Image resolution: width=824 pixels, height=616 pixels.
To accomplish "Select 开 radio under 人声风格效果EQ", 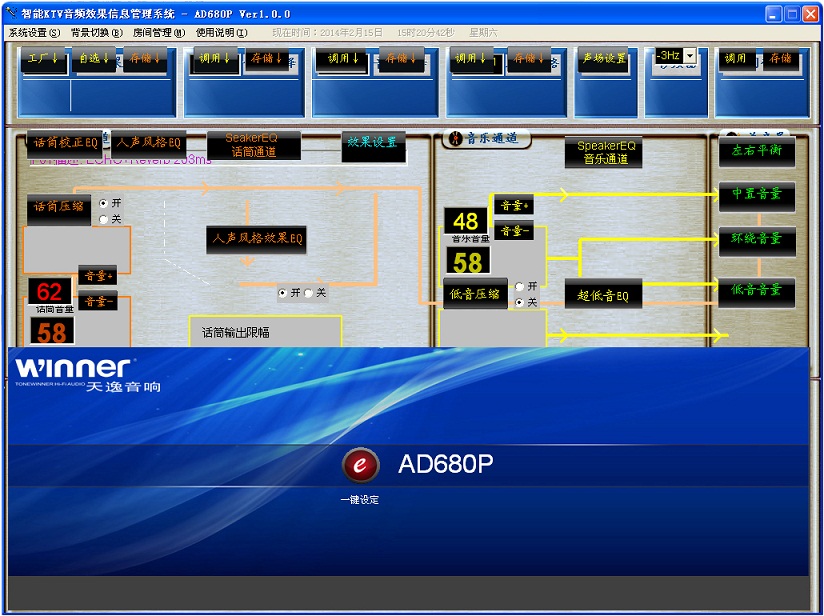I will click(x=283, y=293).
